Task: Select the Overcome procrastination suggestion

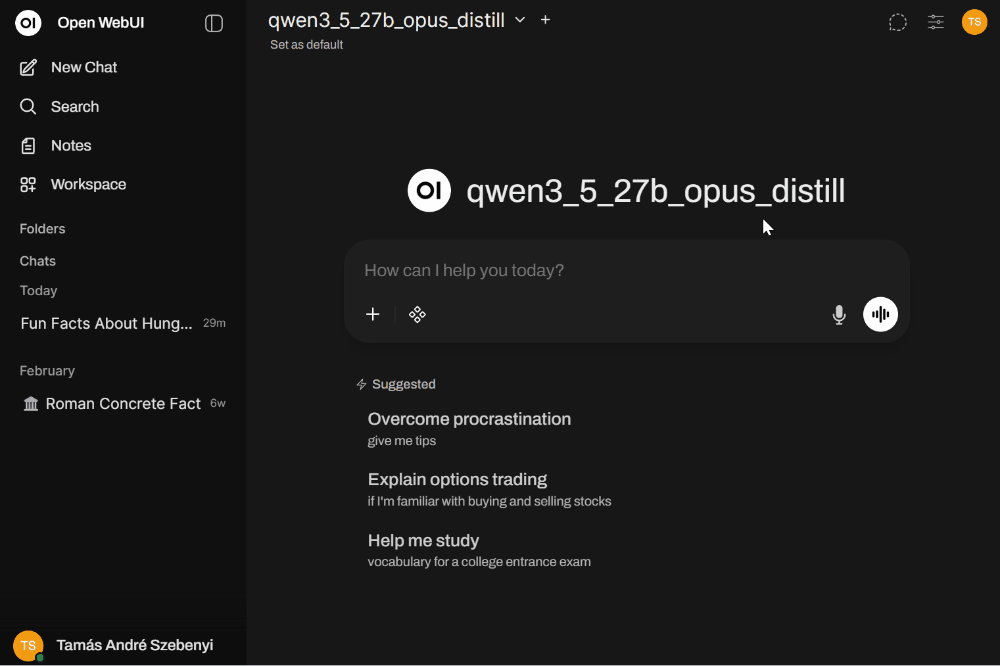Action: (x=469, y=429)
